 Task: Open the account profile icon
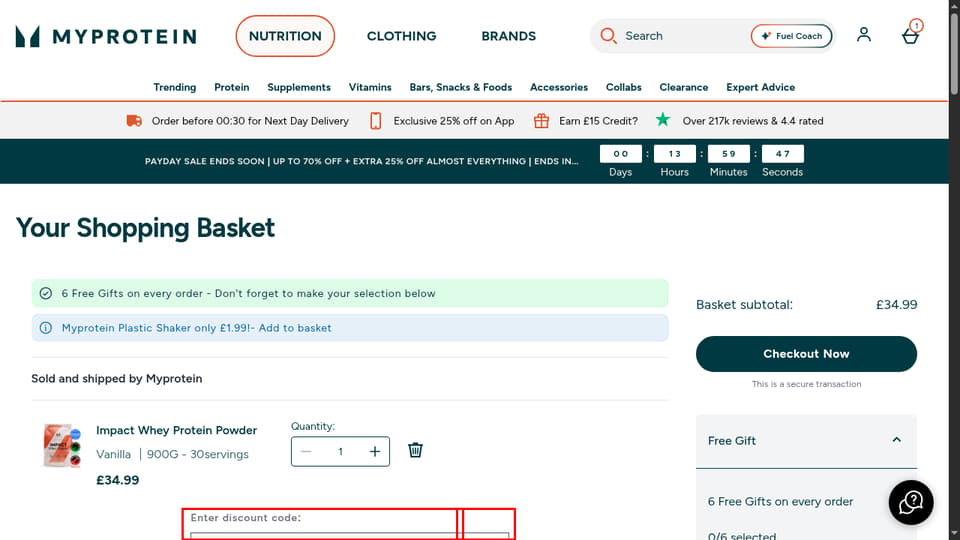click(x=864, y=35)
